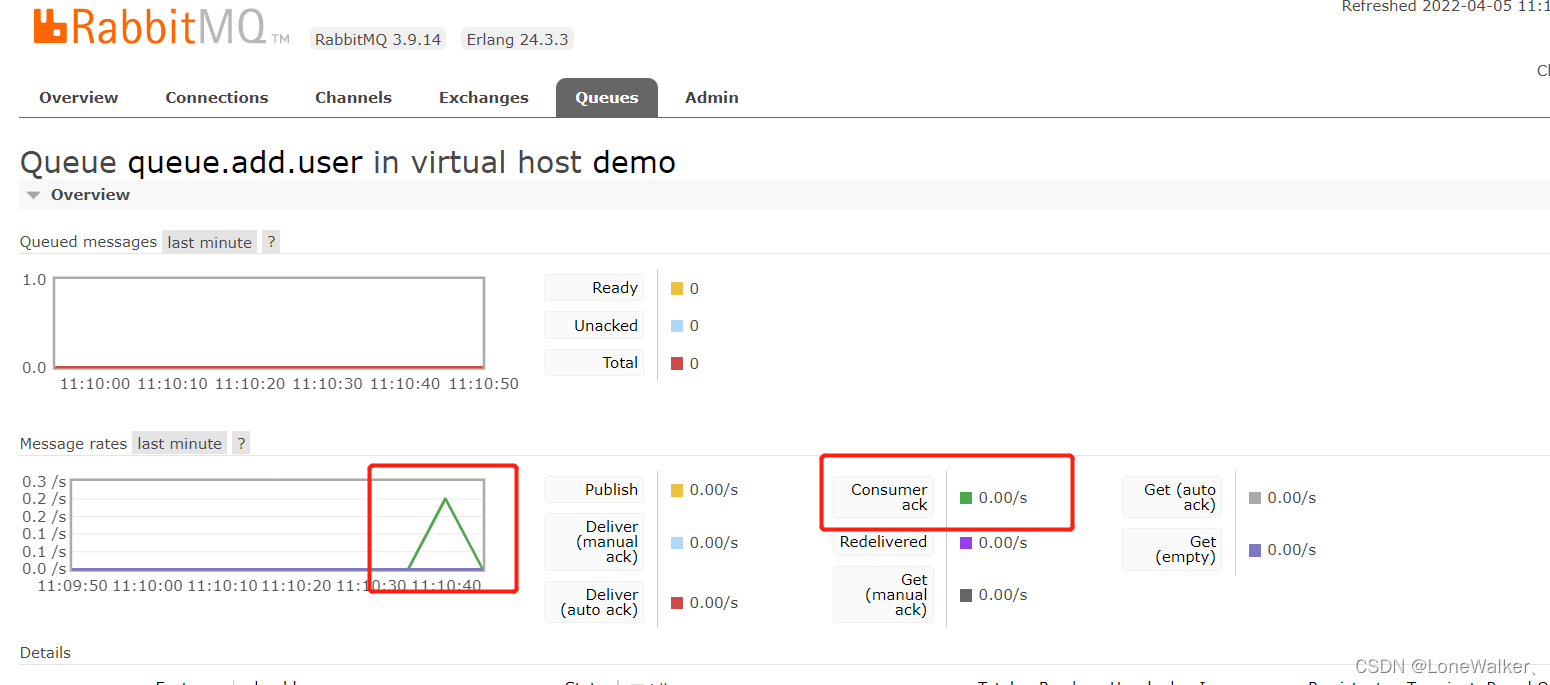This screenshot has width=1550, height=685.
Task: Switch to the Exchanges tab
Action: 483,97
